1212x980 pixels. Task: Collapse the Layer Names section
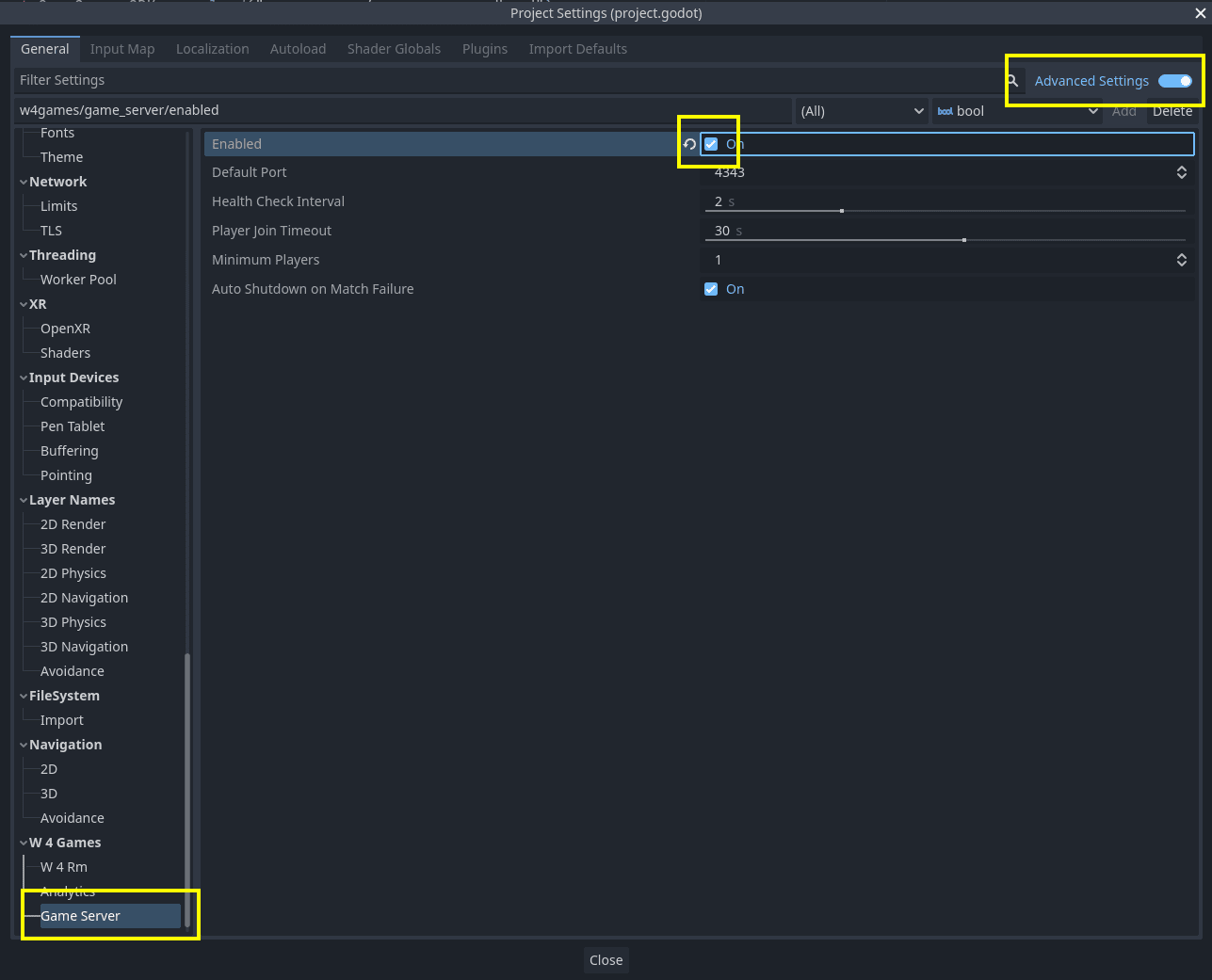pyautogui.click(x=23, y=499)
